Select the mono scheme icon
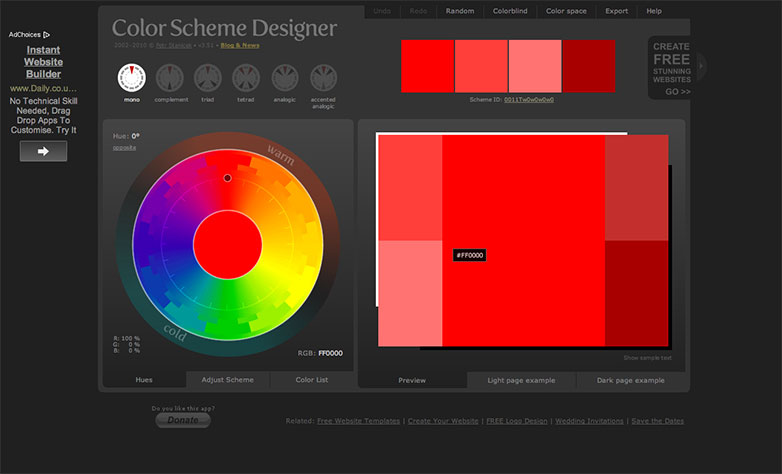Viewport: 782px width, 474px height. (131, 78)
